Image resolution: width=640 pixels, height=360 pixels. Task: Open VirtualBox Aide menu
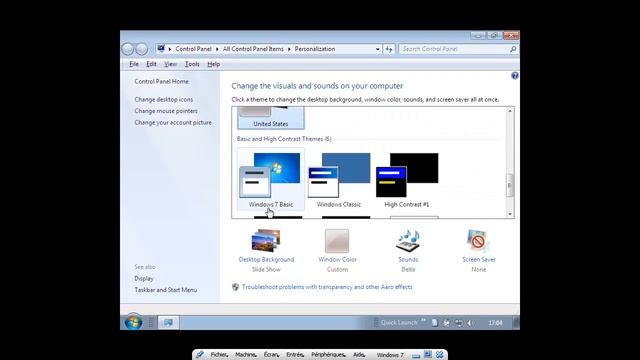coord(359,355)
